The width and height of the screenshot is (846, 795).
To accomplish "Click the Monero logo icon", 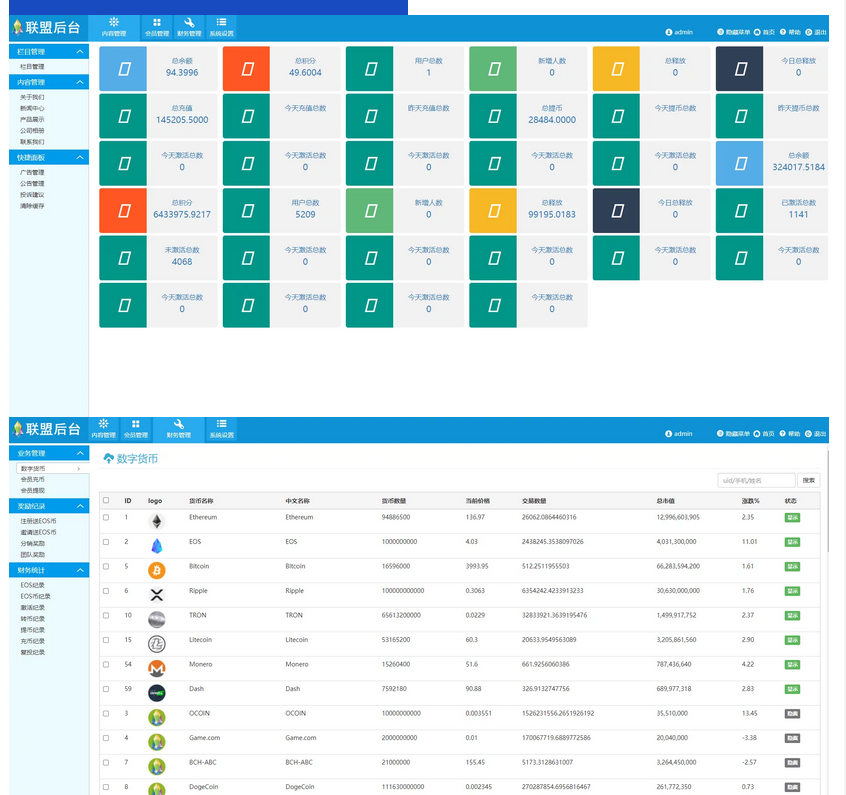I will coord(156,668).
